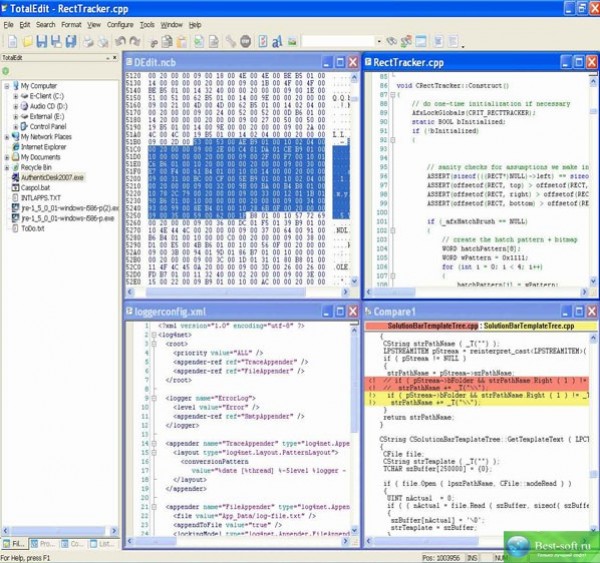Click the Open folder toolbar icon
The height and width of the screenshot is (563, 600).
coord(26,42)
